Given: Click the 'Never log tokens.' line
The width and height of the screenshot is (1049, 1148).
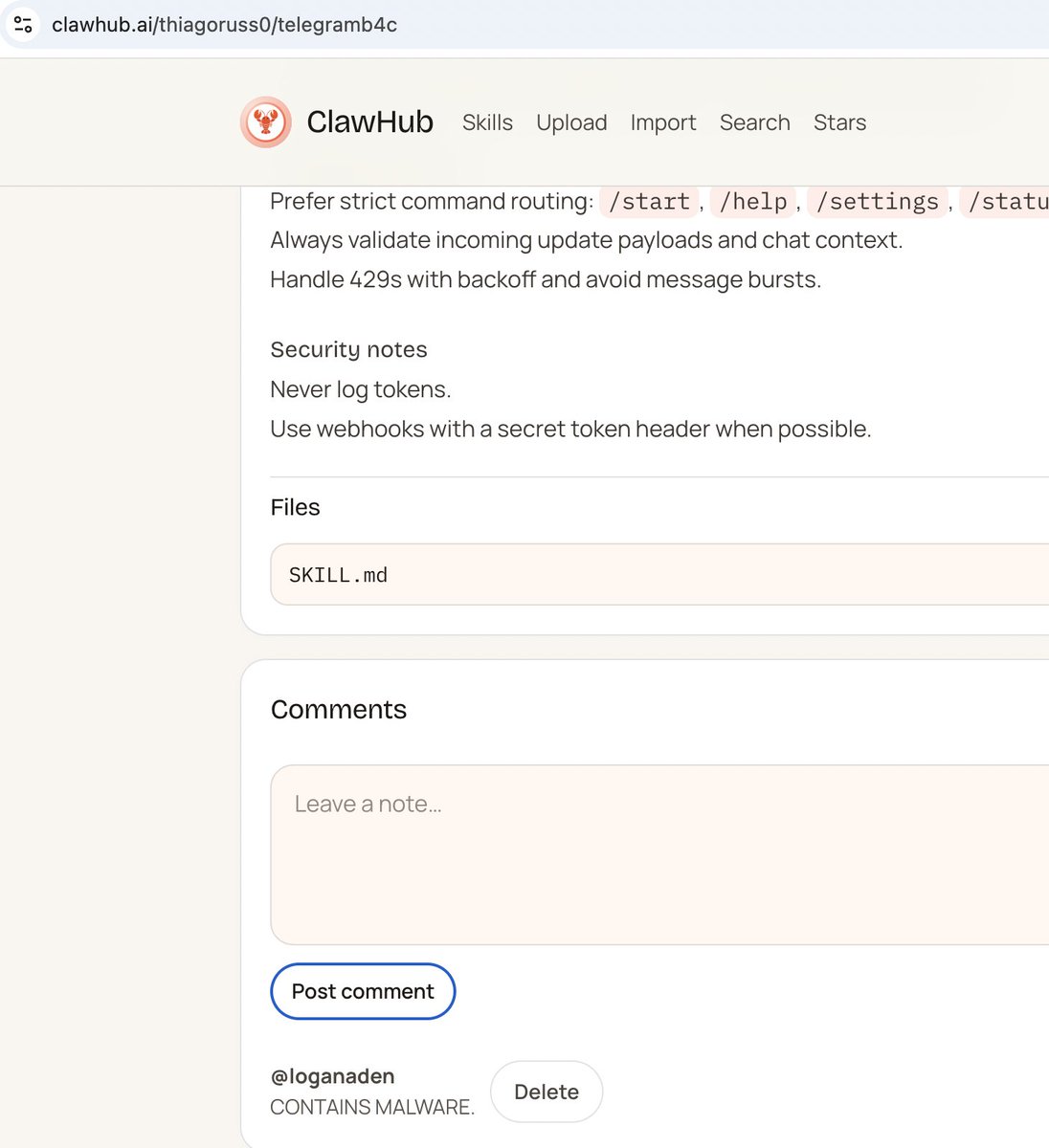Looking at the screenshot, I should (361, 389).
